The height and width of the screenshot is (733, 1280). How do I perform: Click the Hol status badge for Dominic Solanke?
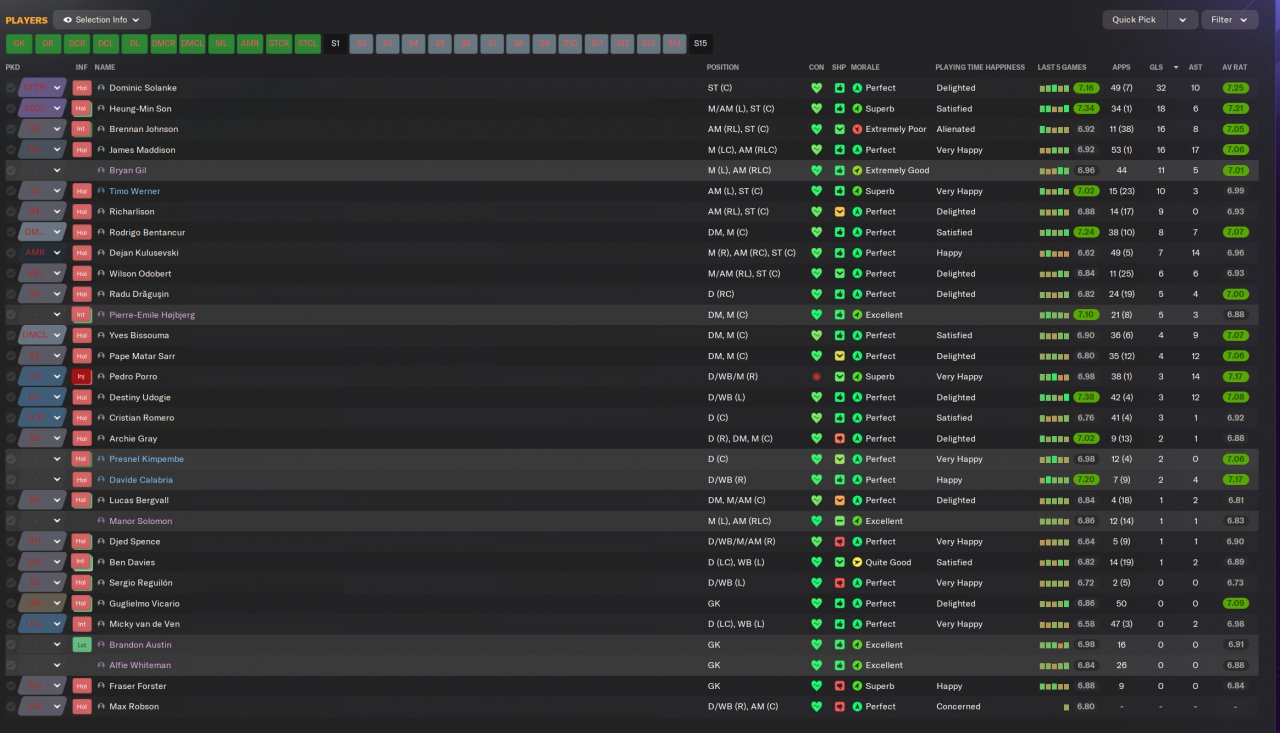coord(82,88)
